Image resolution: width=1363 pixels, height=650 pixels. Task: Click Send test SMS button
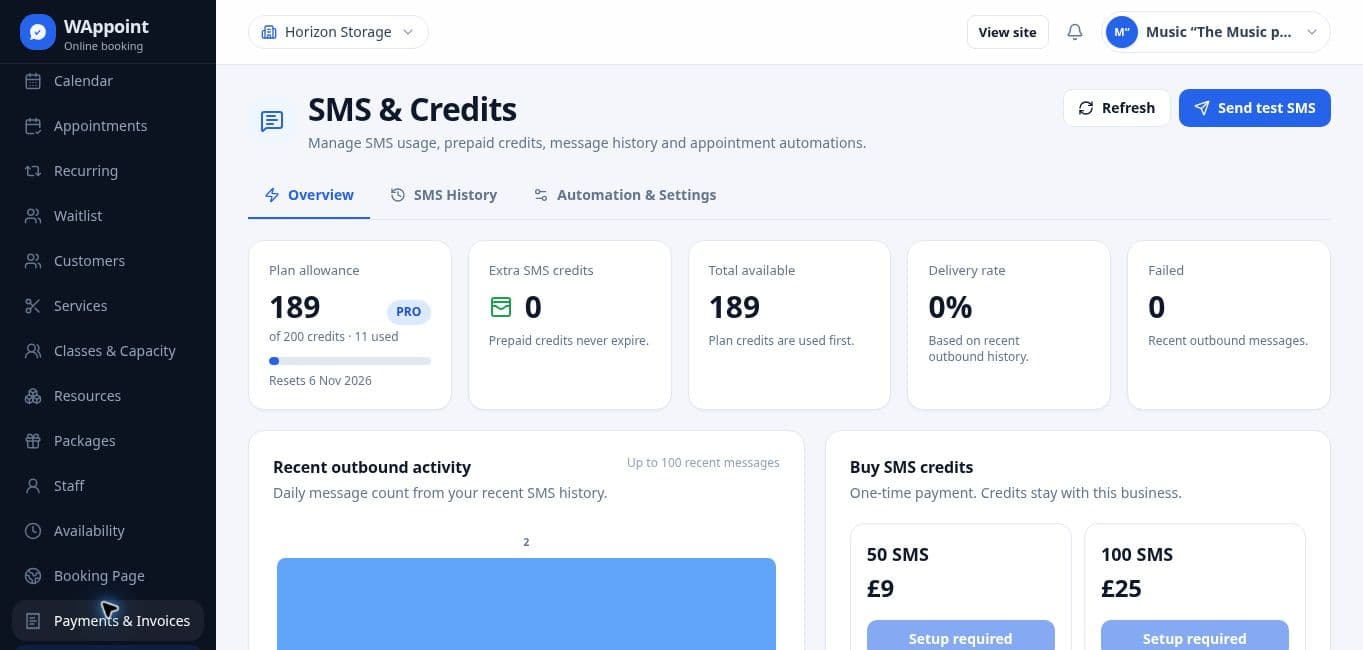click(x=1254, y=108)
